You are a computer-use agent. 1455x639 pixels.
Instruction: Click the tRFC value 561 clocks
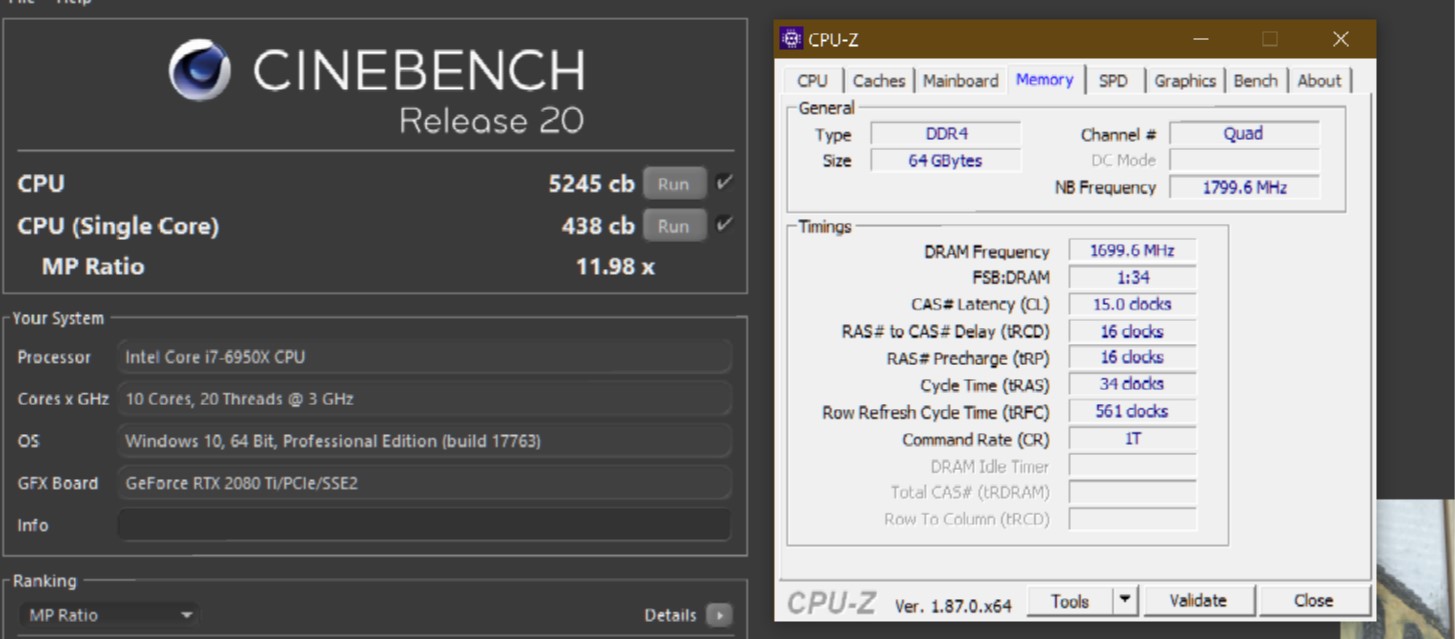[x=1132, y=411]
